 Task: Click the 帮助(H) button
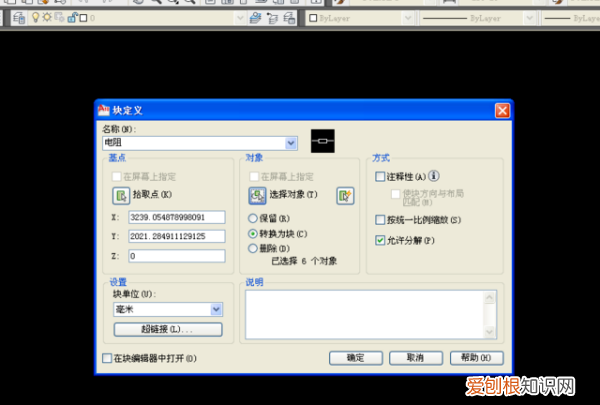coord(476,358)
